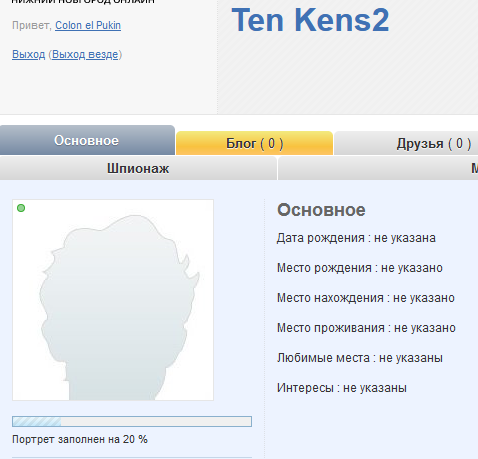The width and height of the screenshot is (478, 459).
Task: Click the Место нахождения field line
Action: pyautogui.click(x=366, y=298)
